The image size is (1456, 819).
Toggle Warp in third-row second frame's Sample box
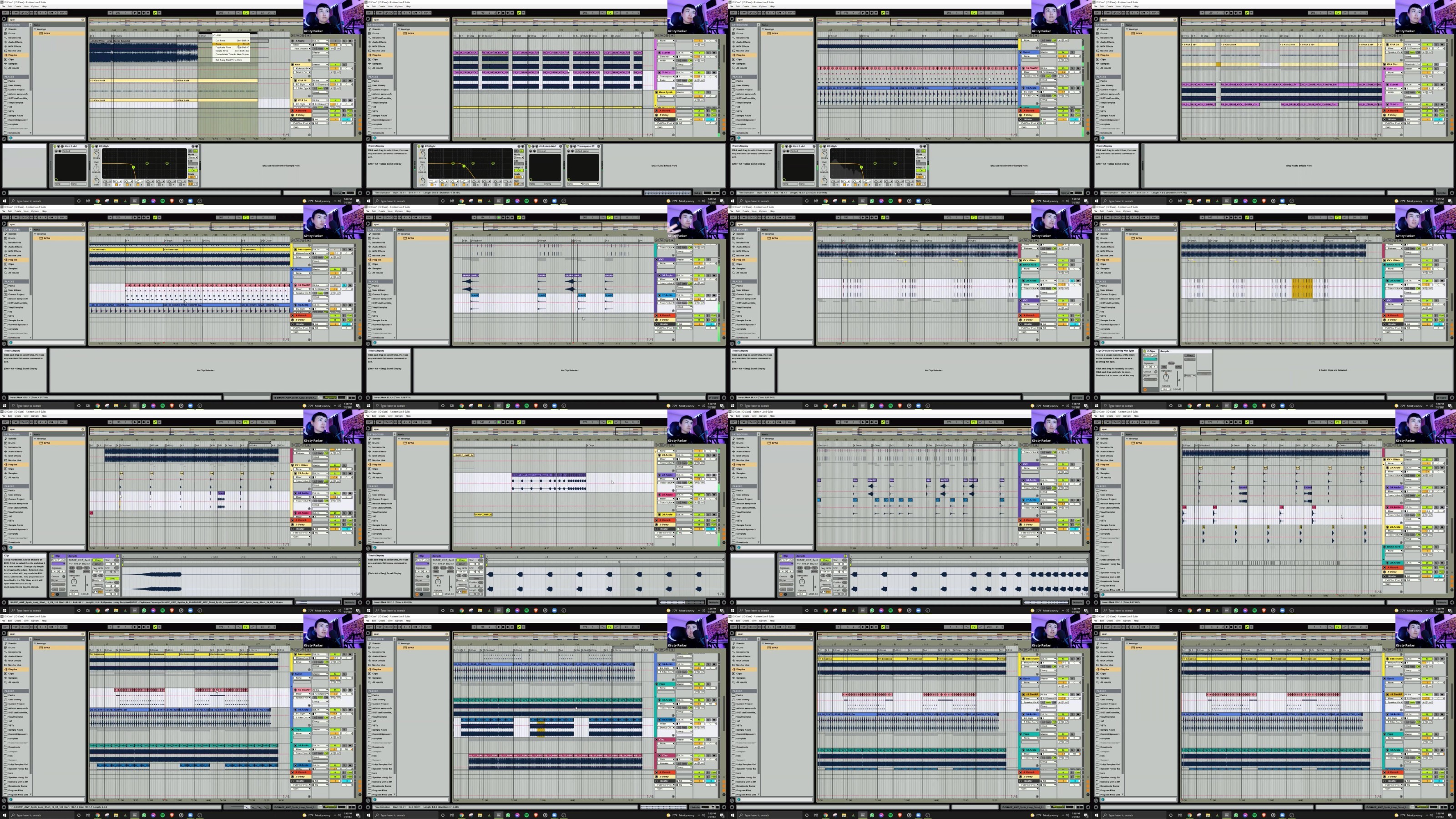coord(462,560)
